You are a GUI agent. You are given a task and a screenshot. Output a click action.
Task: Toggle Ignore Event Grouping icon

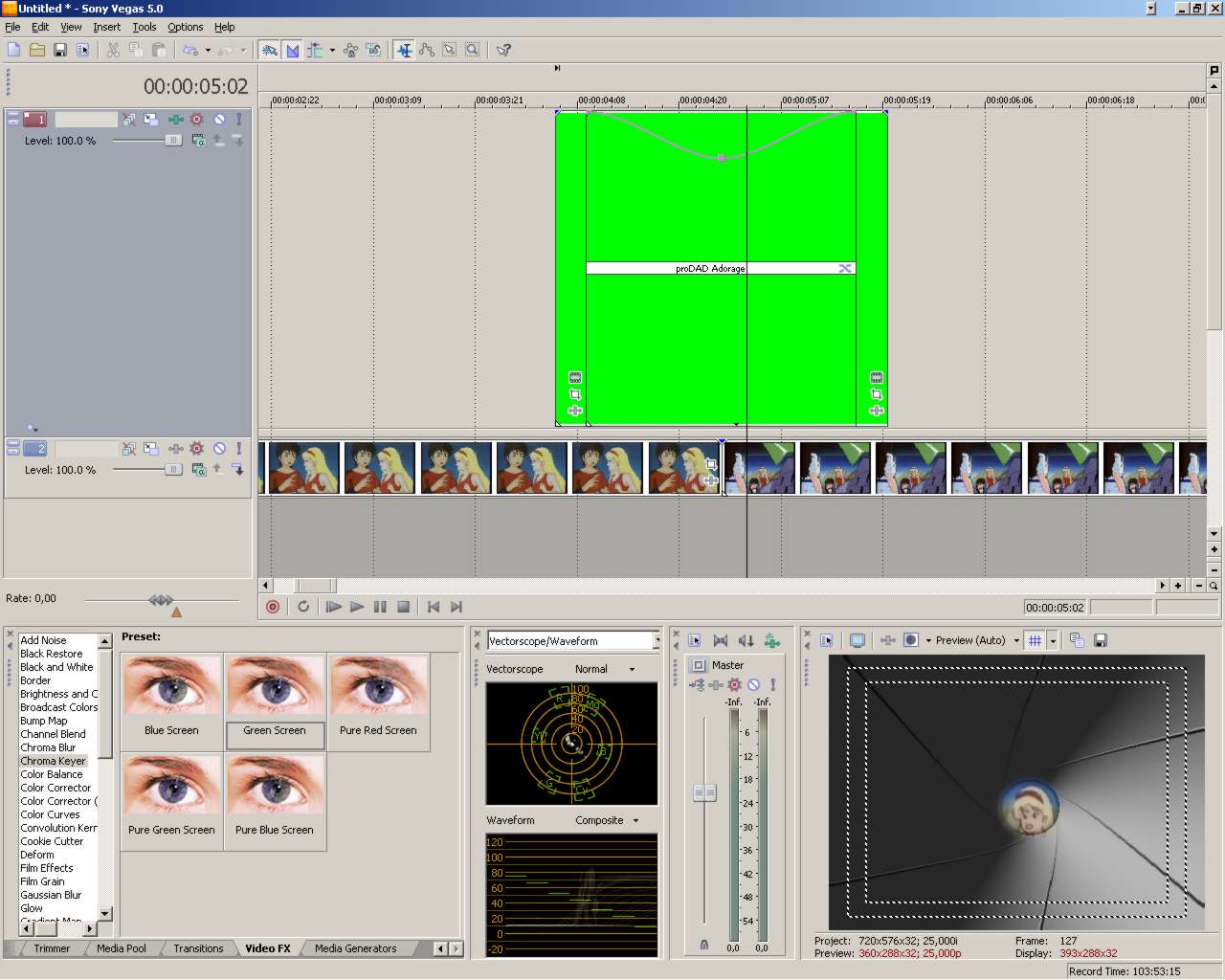pos(373,50)
